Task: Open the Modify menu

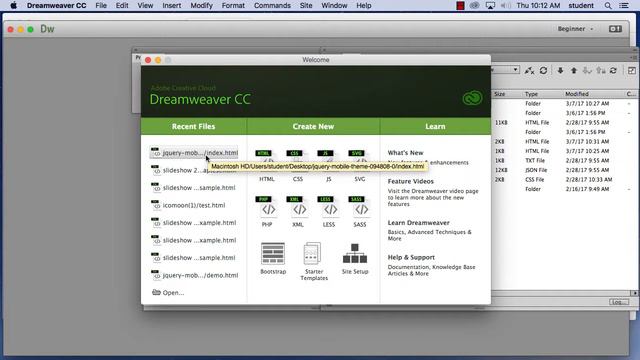Action: point(201,6)
